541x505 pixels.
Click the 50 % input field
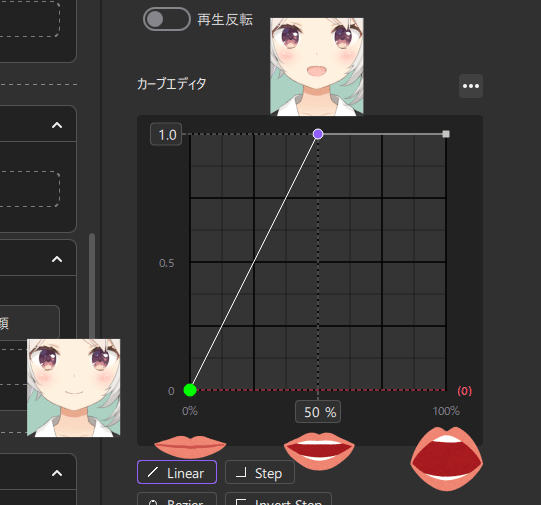[318, 412]
